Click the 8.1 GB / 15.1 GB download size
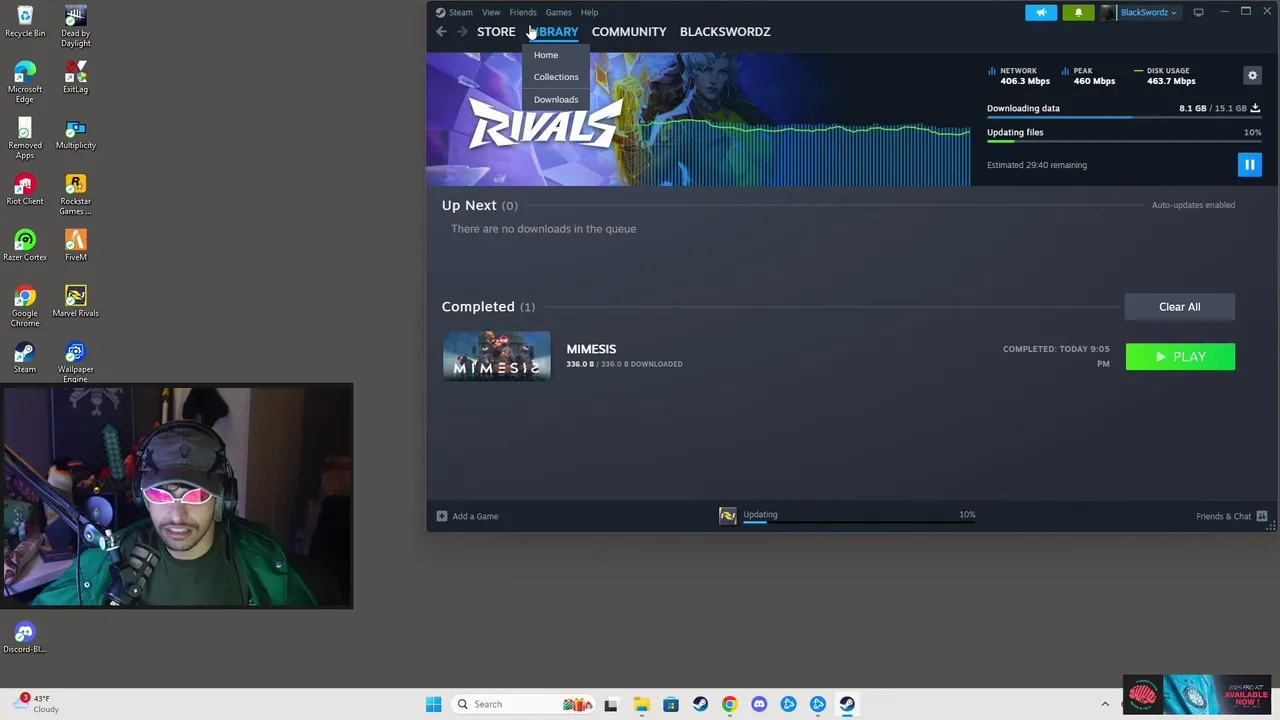The width and height of the screenshot is (1280, 720). coord(1212,108)
